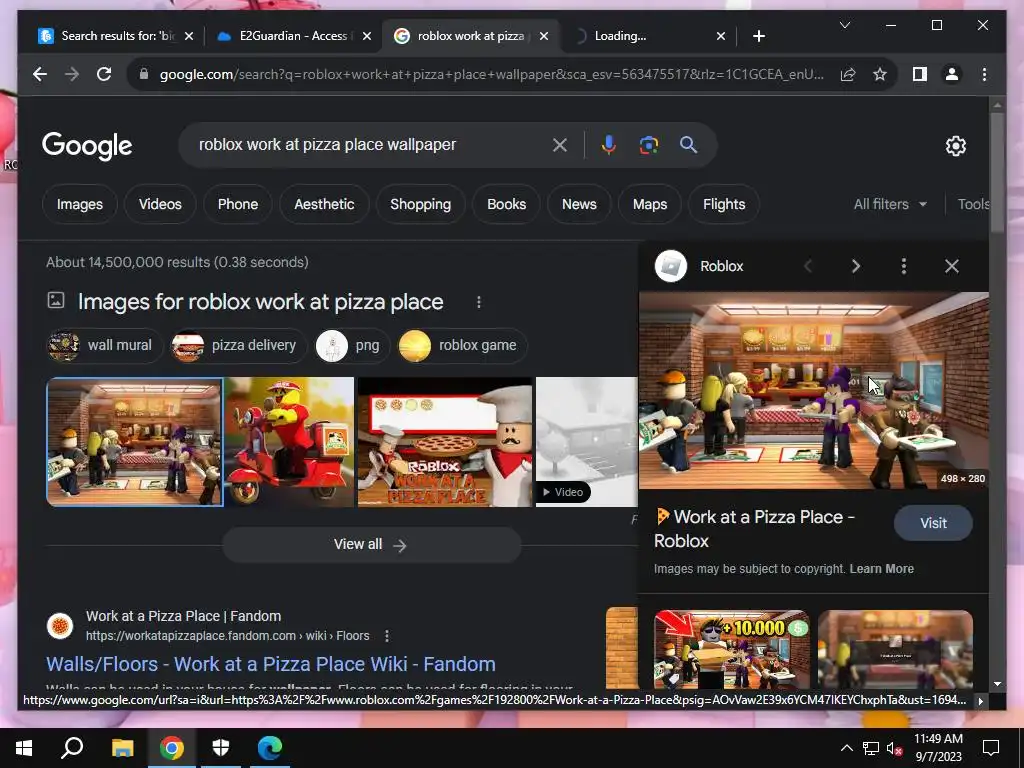Switch to E2Guardian - Access tab
Viewport: 1024px width, 768px height.
coord(293,36)
